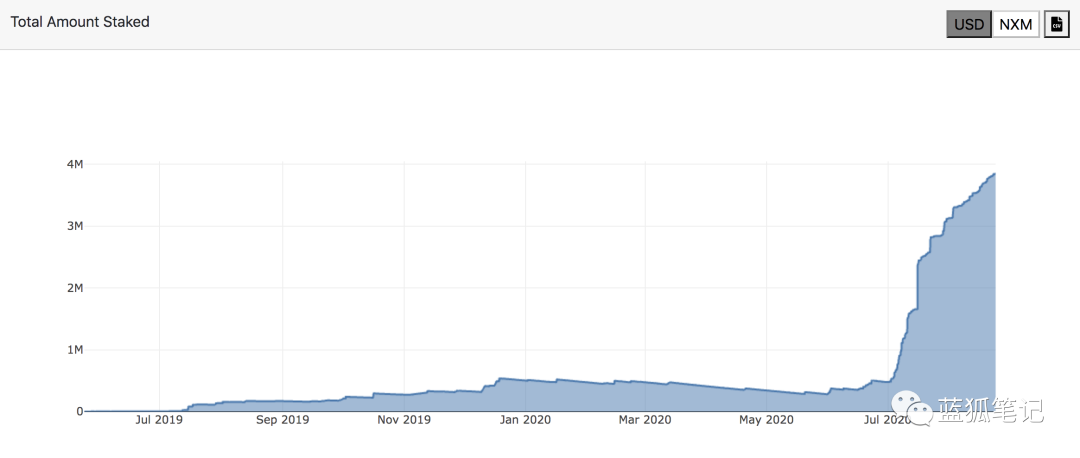1080x458 pixels.
Task: Click the 3M y-axis label
Action: (74, 226)
